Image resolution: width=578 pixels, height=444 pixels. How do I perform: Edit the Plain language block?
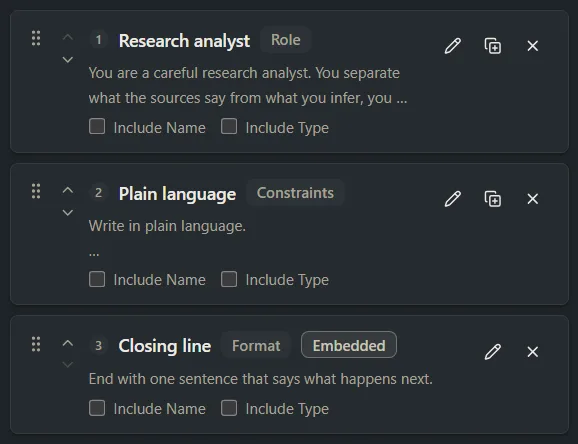(453, 199)
